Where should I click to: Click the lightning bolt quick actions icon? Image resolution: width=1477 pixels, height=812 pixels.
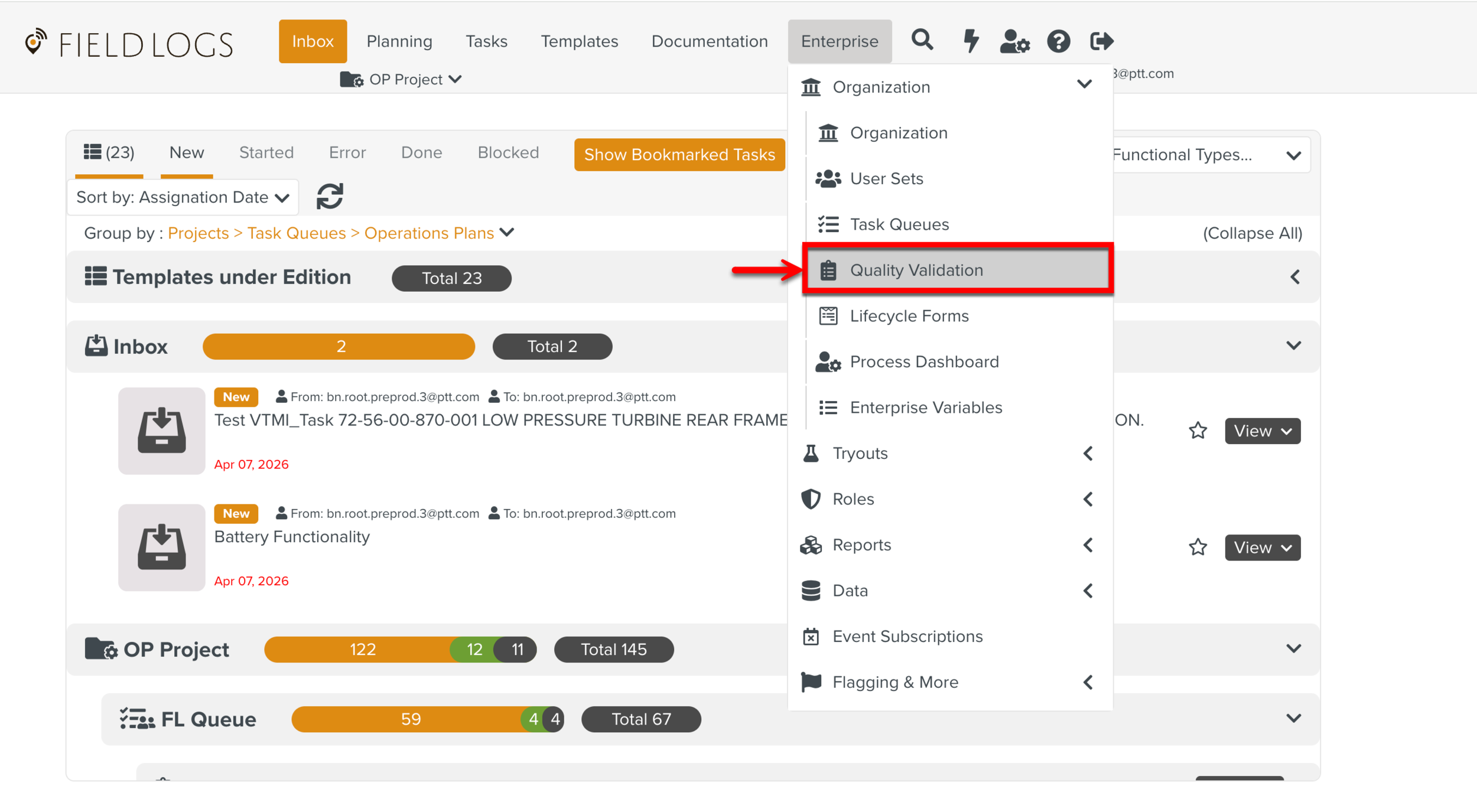click(x=970, y=41)
